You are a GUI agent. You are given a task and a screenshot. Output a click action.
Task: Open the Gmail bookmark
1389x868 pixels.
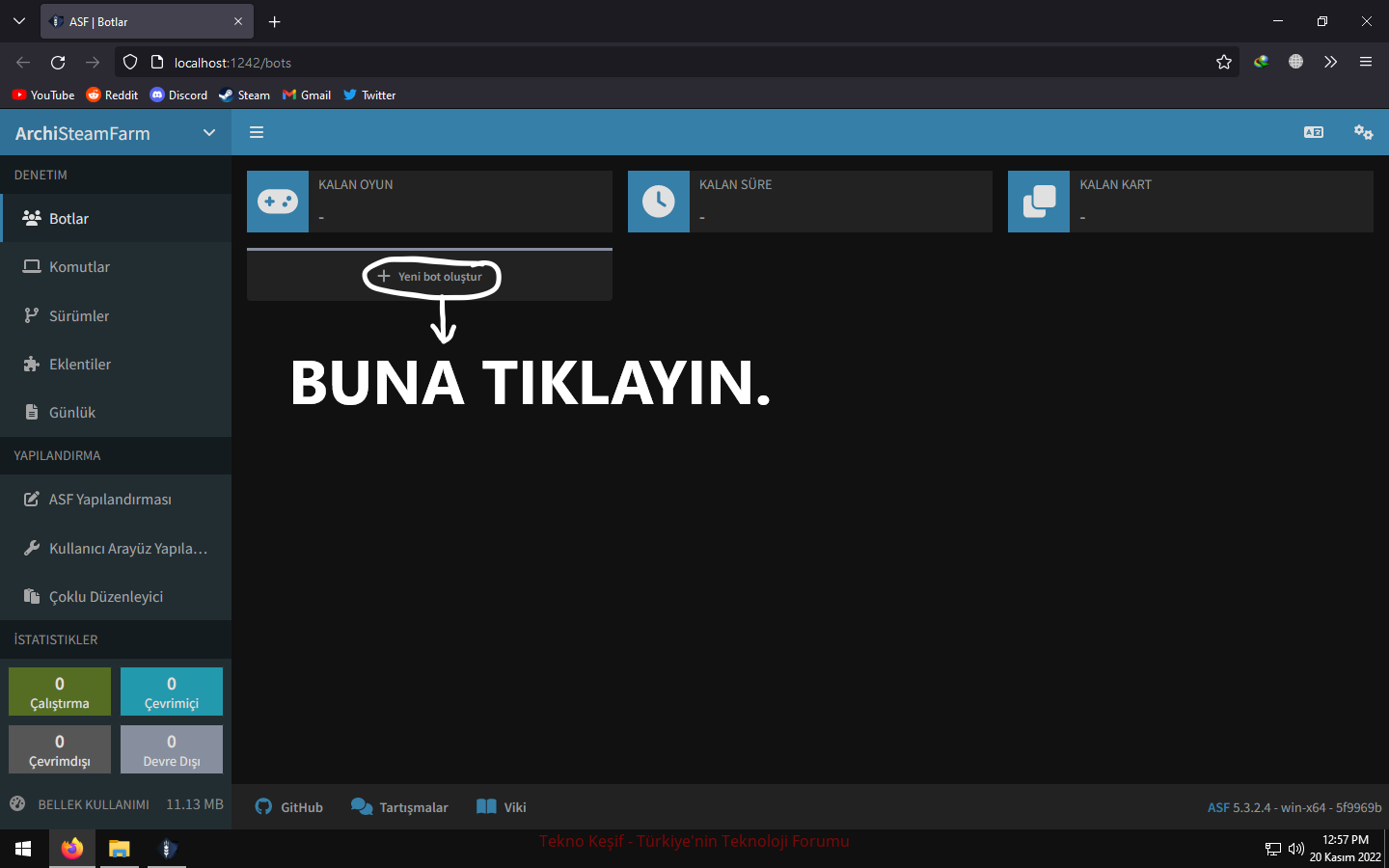[x=307, y=95]
